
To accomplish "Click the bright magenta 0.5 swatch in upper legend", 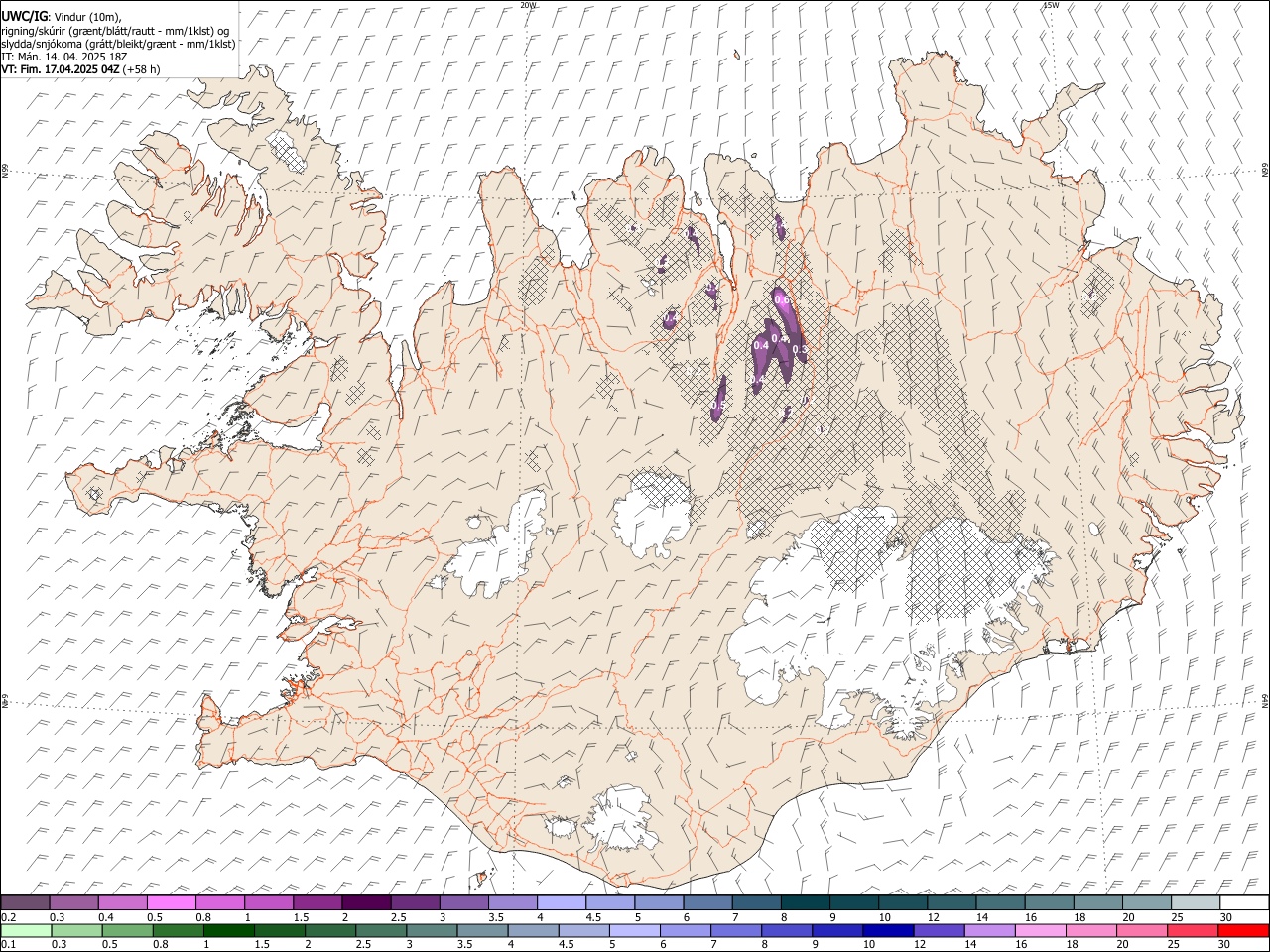I will [x=172, y=902].
